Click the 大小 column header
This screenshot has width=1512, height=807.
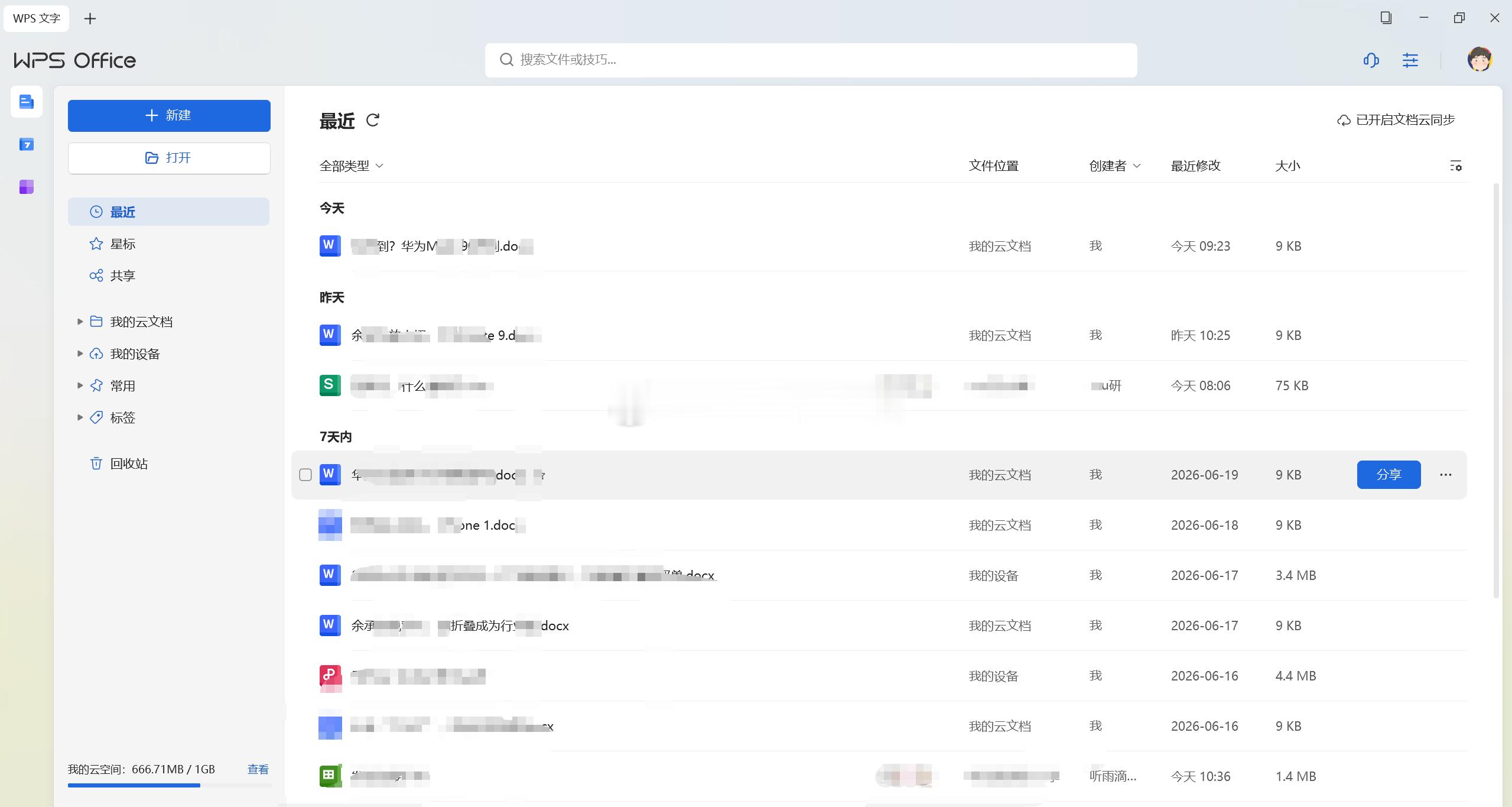point(1287,166)
